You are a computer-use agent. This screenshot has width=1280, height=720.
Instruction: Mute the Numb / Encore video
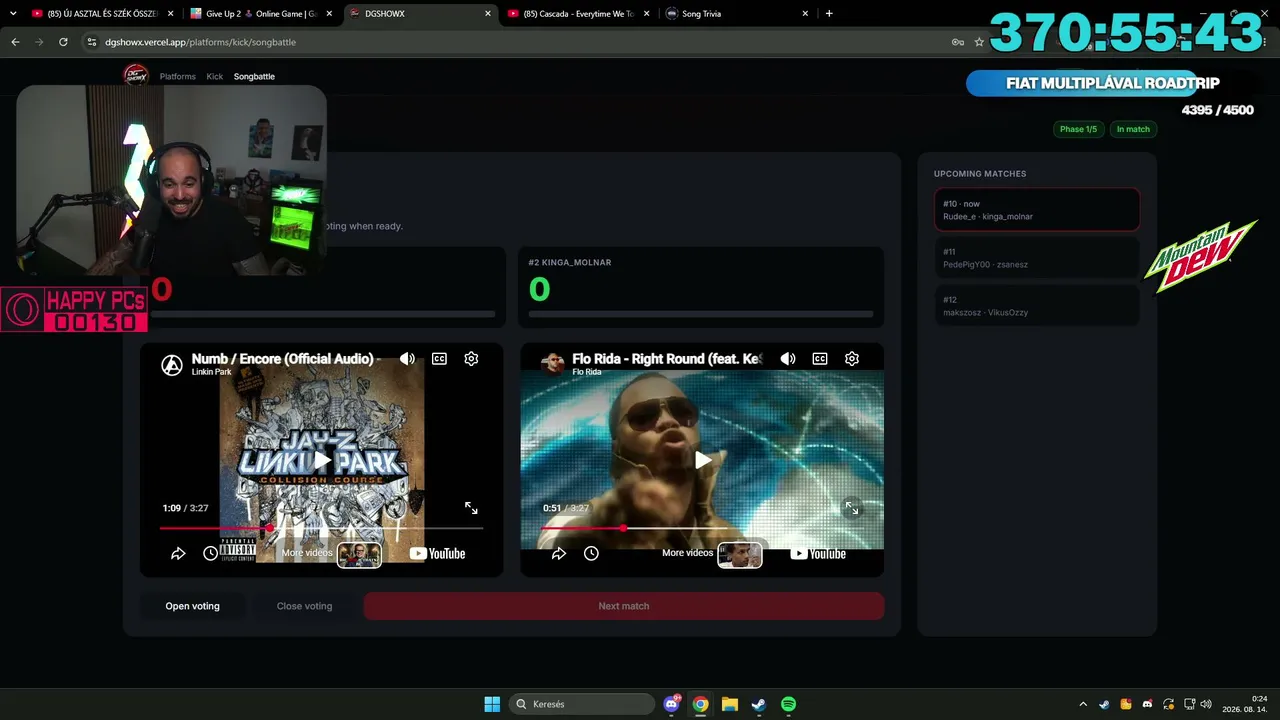coord(407,359)
